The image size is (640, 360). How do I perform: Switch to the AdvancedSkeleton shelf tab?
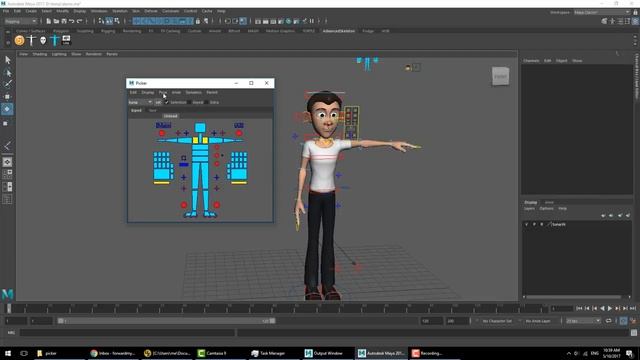[x=338, y=31]
